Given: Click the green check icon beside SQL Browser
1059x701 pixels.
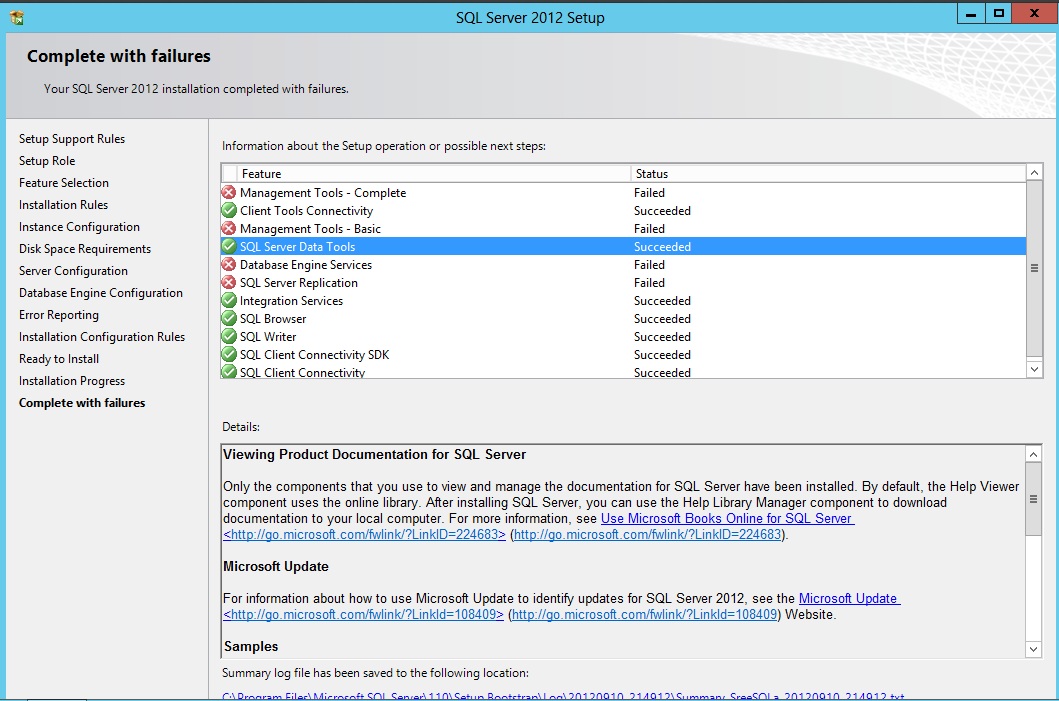Looking at the screenshot, I should pos(229,319).
